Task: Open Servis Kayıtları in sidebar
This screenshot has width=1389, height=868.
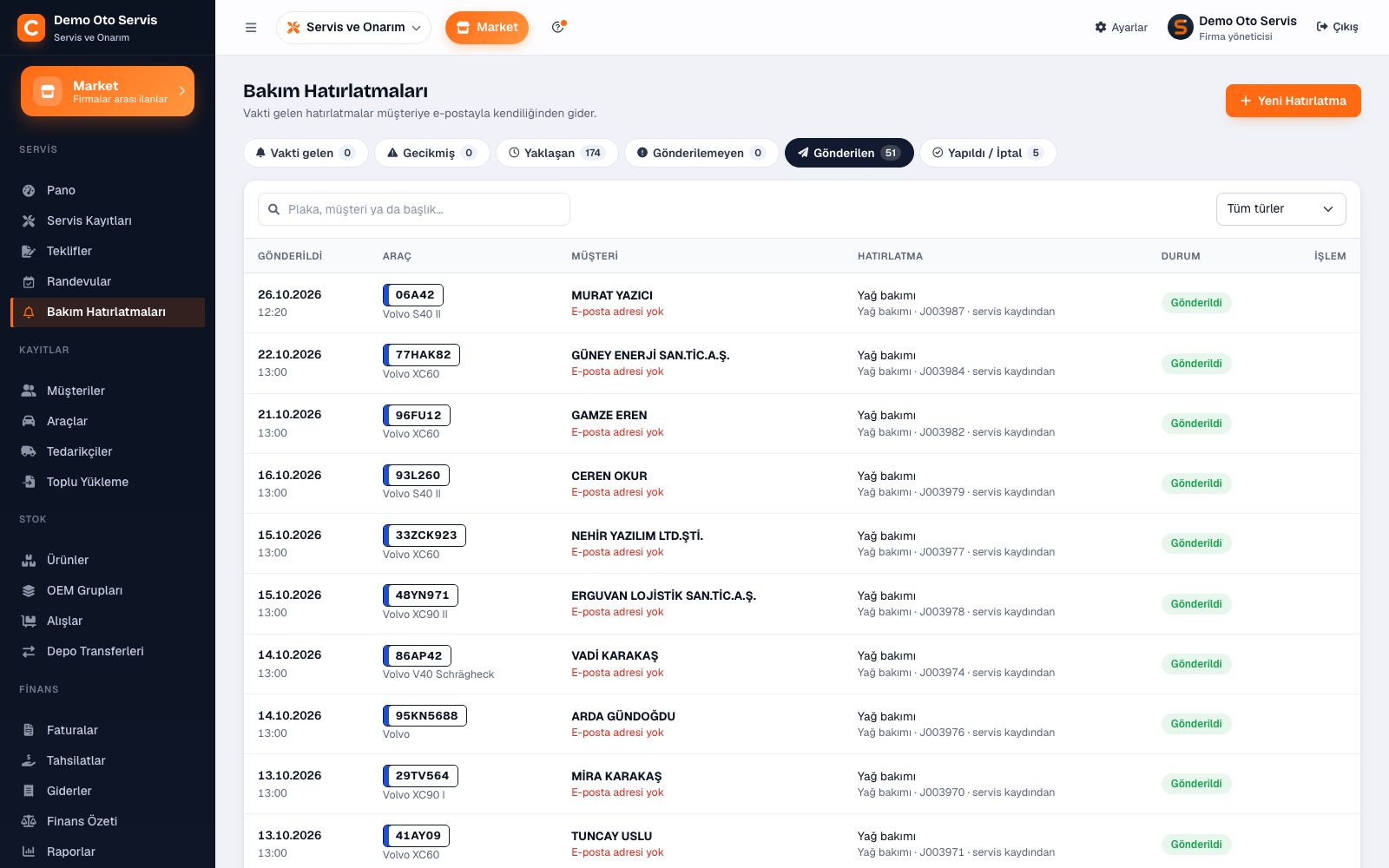Action: 108,220
